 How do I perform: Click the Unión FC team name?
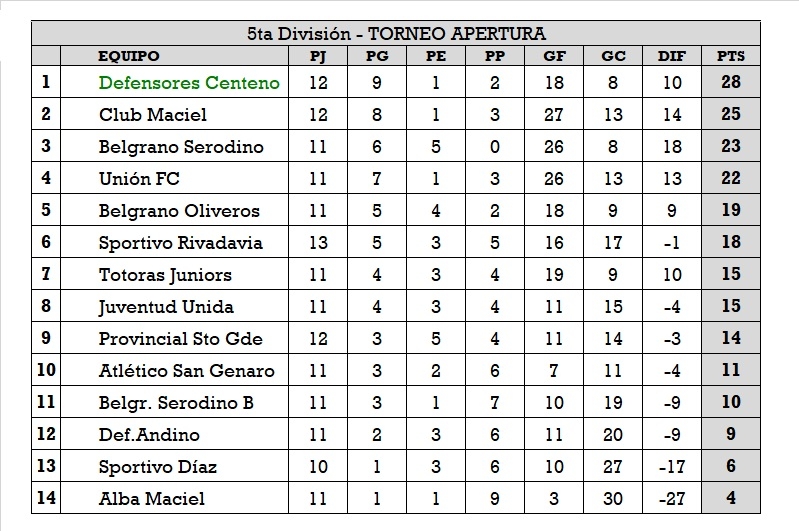coord(140,179)
